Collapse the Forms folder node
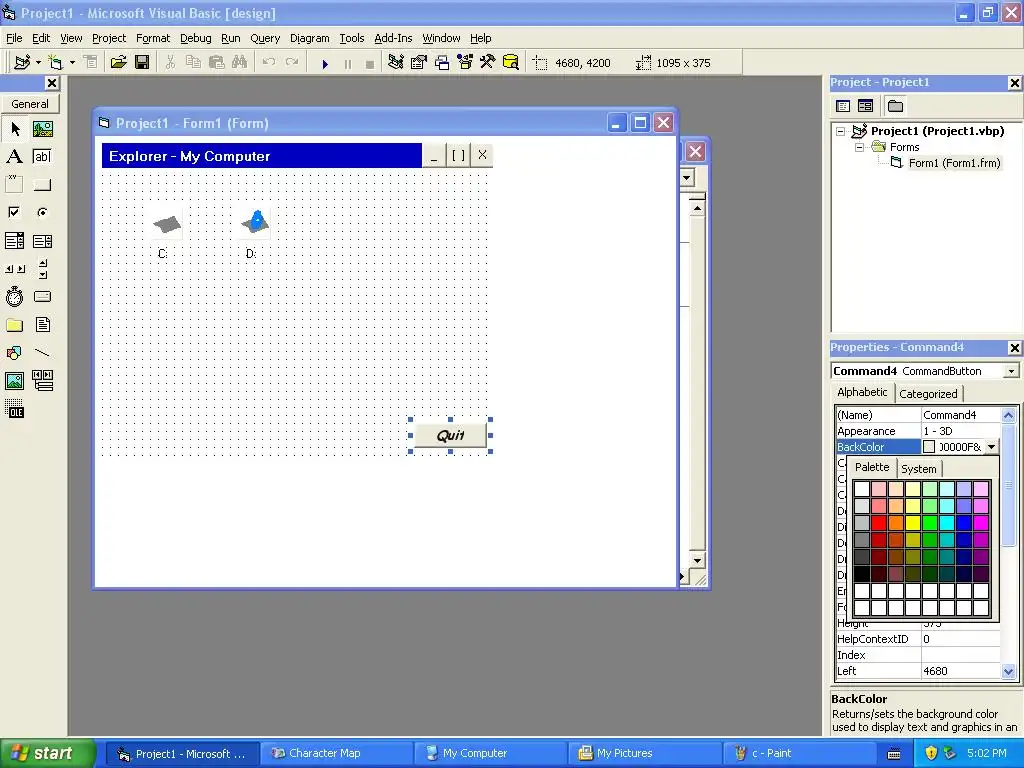The width and height of the screenshot is (1024, 768). (859, 148)
